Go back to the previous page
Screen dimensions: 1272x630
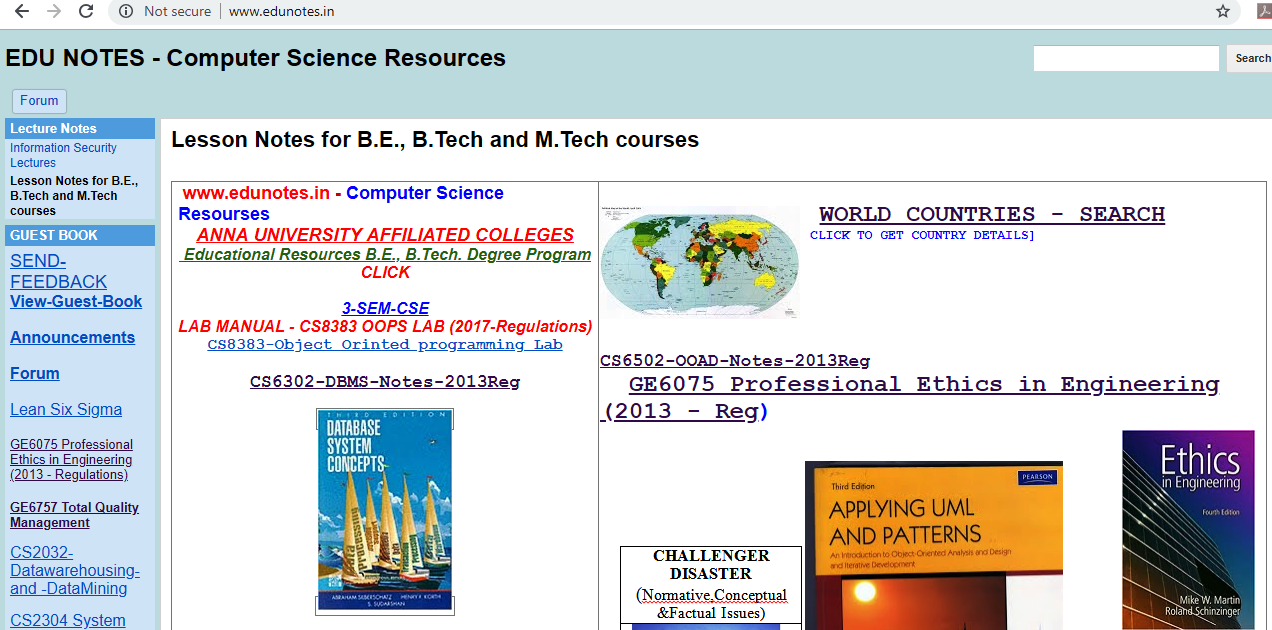(x=22, y=11)
